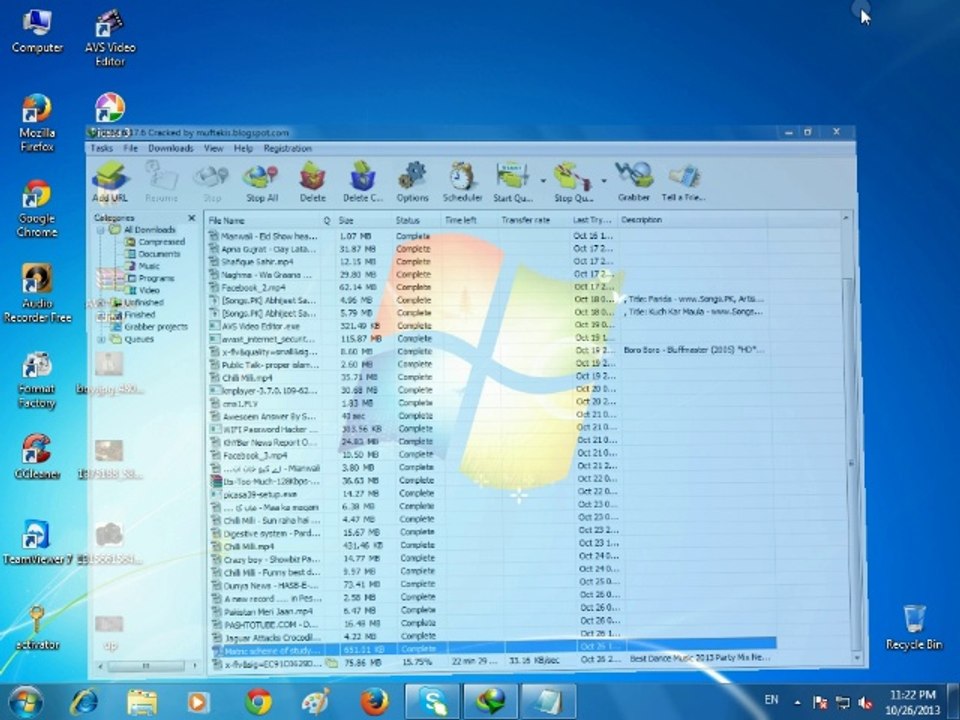Viewport: 960px width, 720px height.
Task: Select the Pakistan Meri Jaan.mp4 row
Action: pyautogui.click(x=492, y=610)
